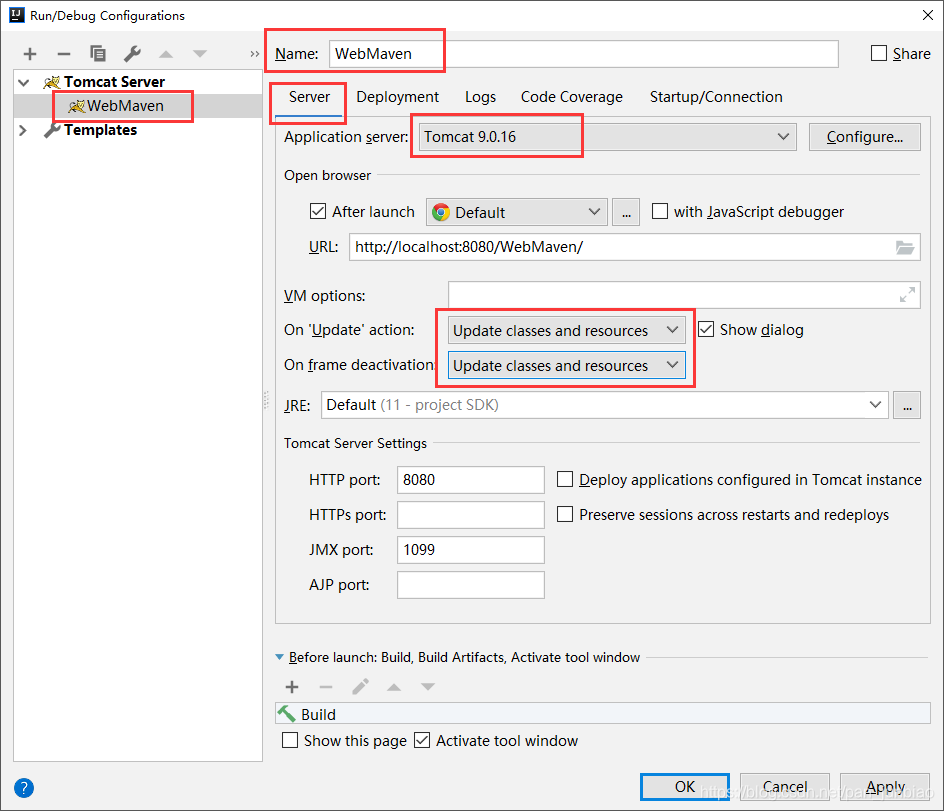The height and width of the screenshot is (811, 944).
Task: Open the JRE dropdown
Action: click(x=604, y=405)
